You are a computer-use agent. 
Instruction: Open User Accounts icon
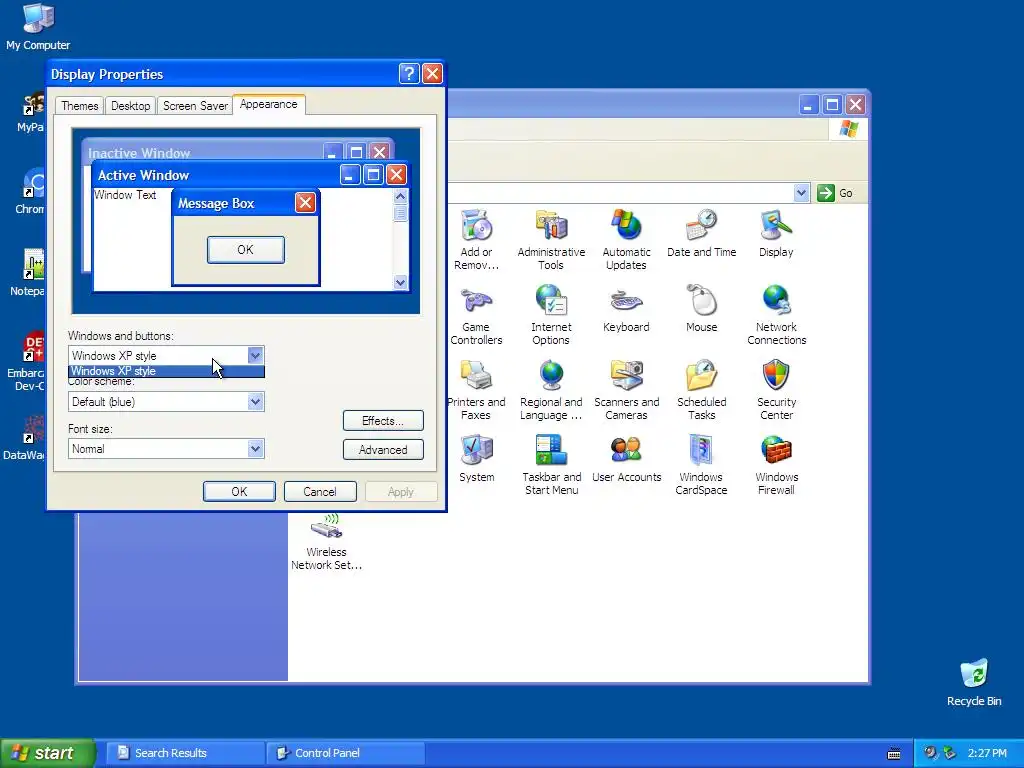pos(626,458)
